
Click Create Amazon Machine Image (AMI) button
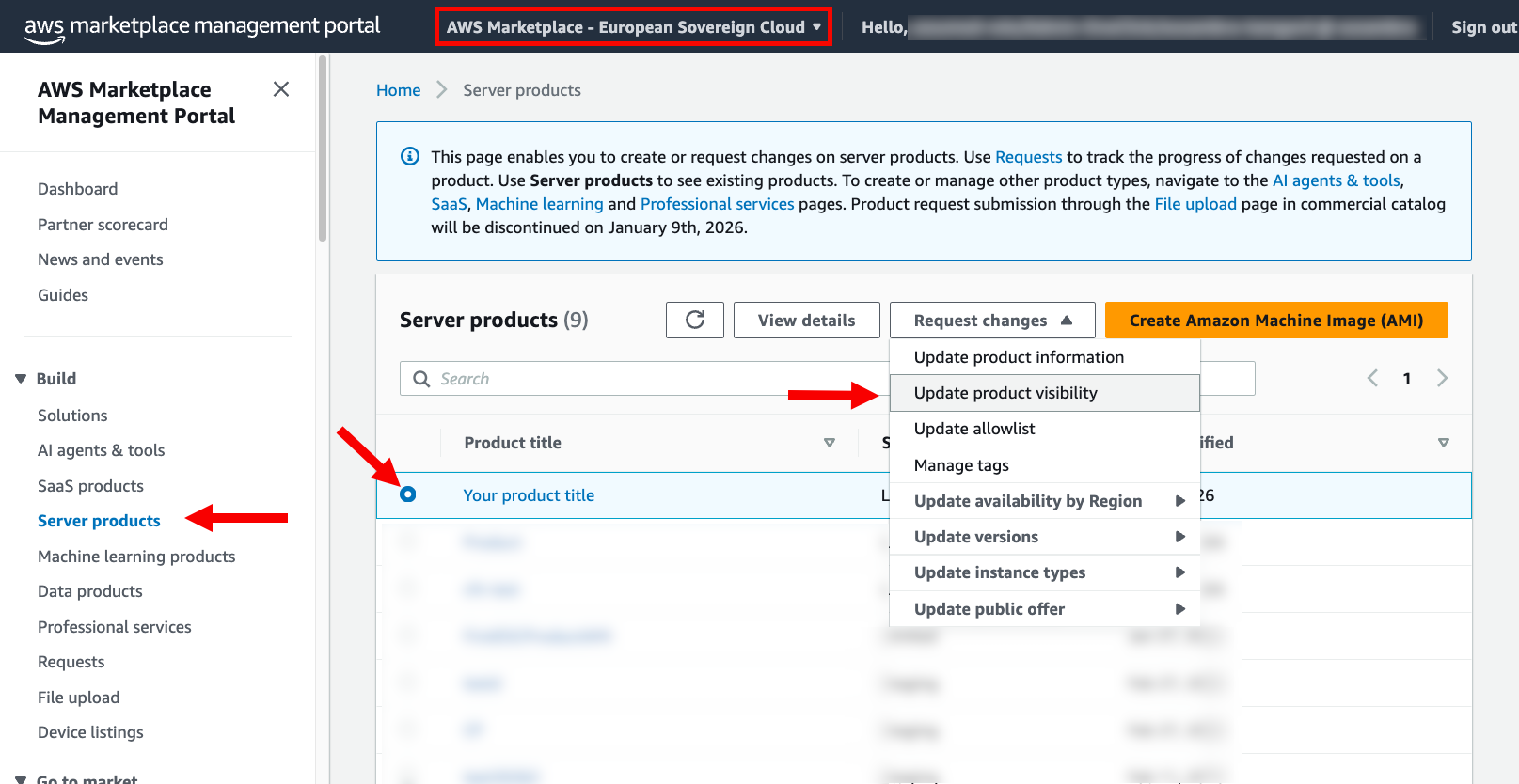click(x=1276, y=321)
